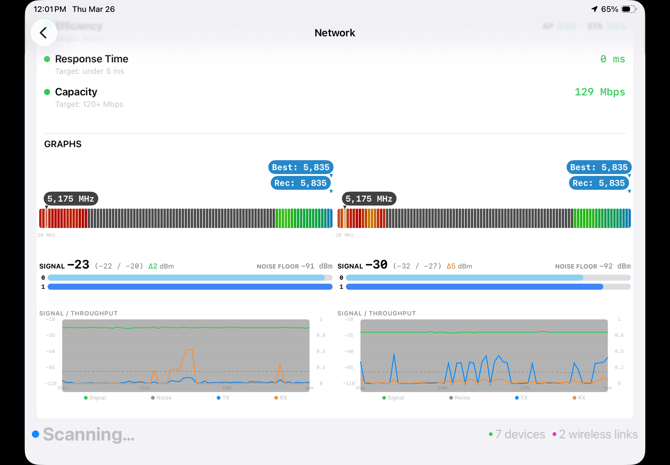Tap the left Δ2 dBm delta value
Image resolution: width=670 pixels, height=465 pixels.
[x=161, y=266]
